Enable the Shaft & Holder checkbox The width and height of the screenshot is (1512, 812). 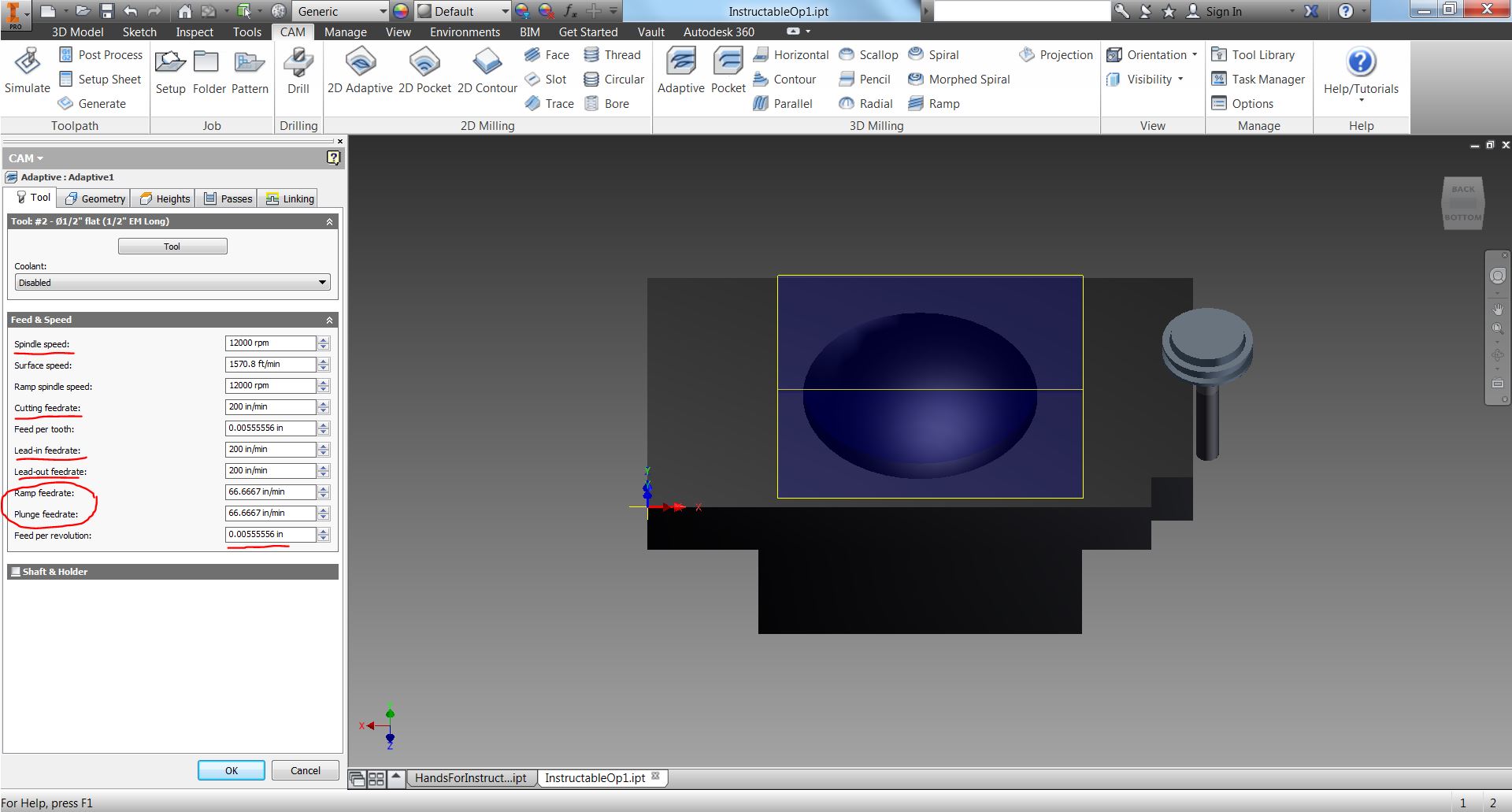pos(16,572)
